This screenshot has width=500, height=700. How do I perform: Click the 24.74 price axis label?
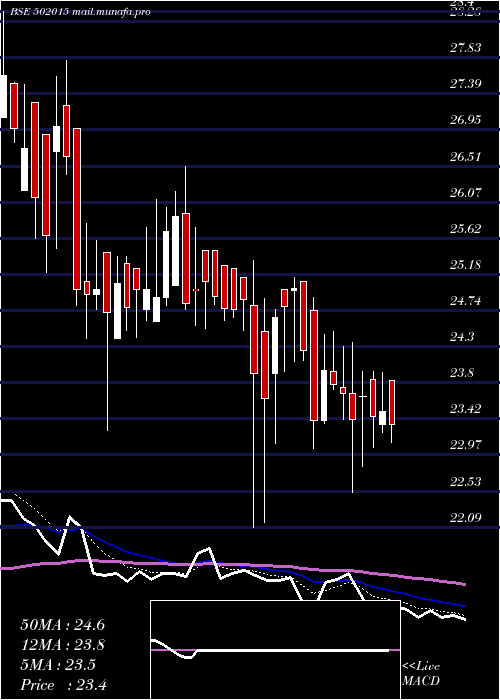(465, 300)
